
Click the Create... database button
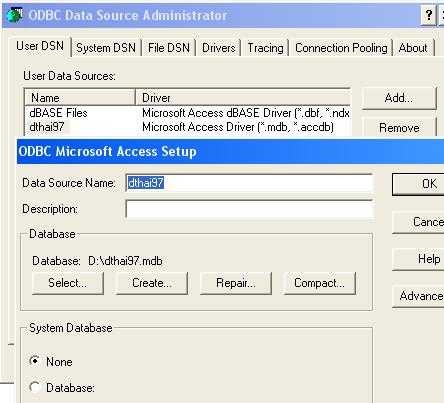[x=152, y=283]
